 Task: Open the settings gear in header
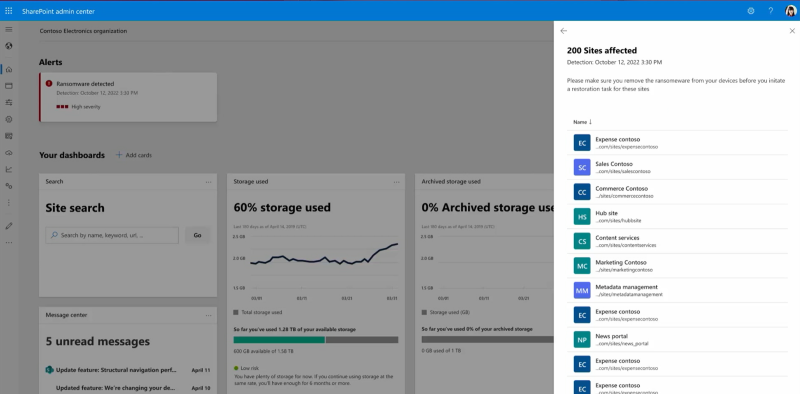click(x=751, y=11)
